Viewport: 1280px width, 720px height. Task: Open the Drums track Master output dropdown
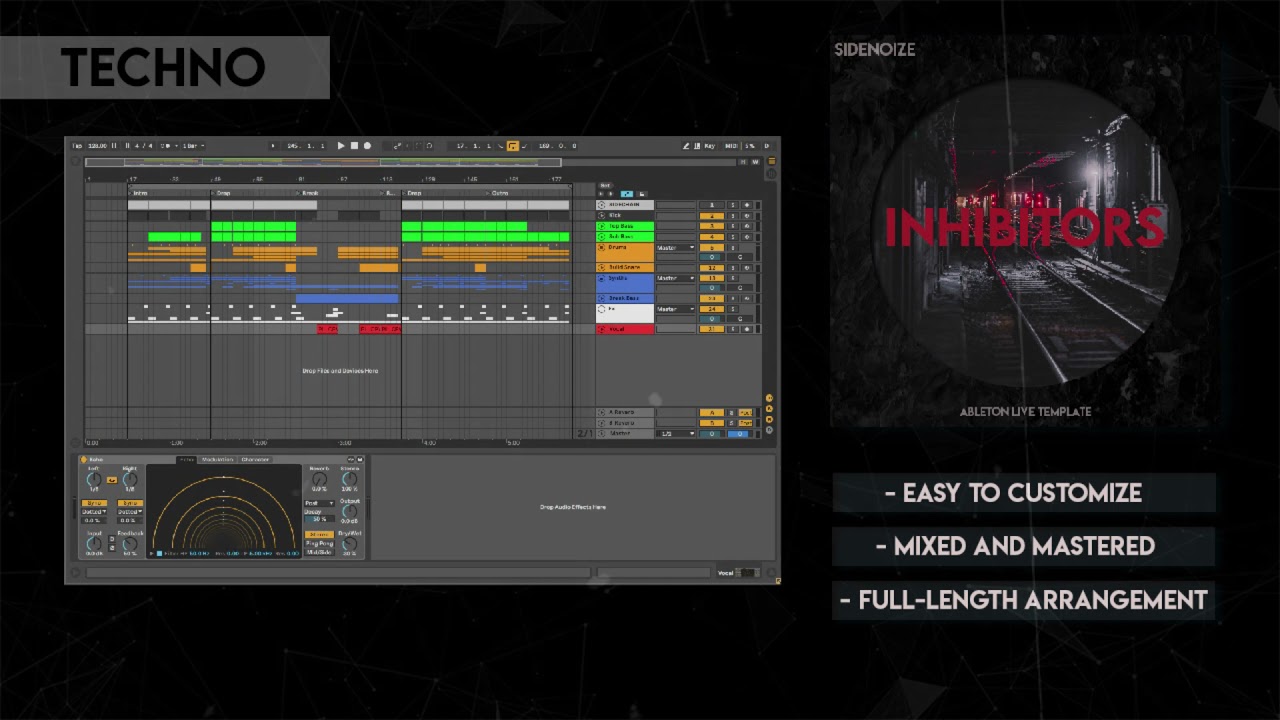[x=675, y=248]
